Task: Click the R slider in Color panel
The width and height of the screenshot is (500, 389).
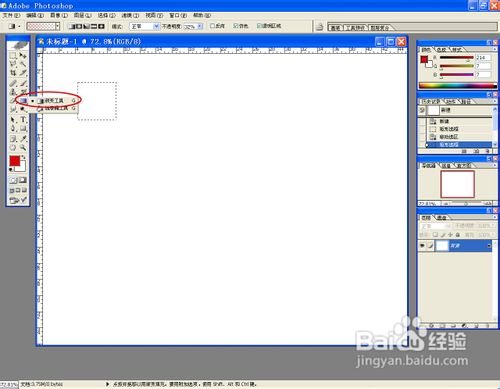Action: point(456,58)
